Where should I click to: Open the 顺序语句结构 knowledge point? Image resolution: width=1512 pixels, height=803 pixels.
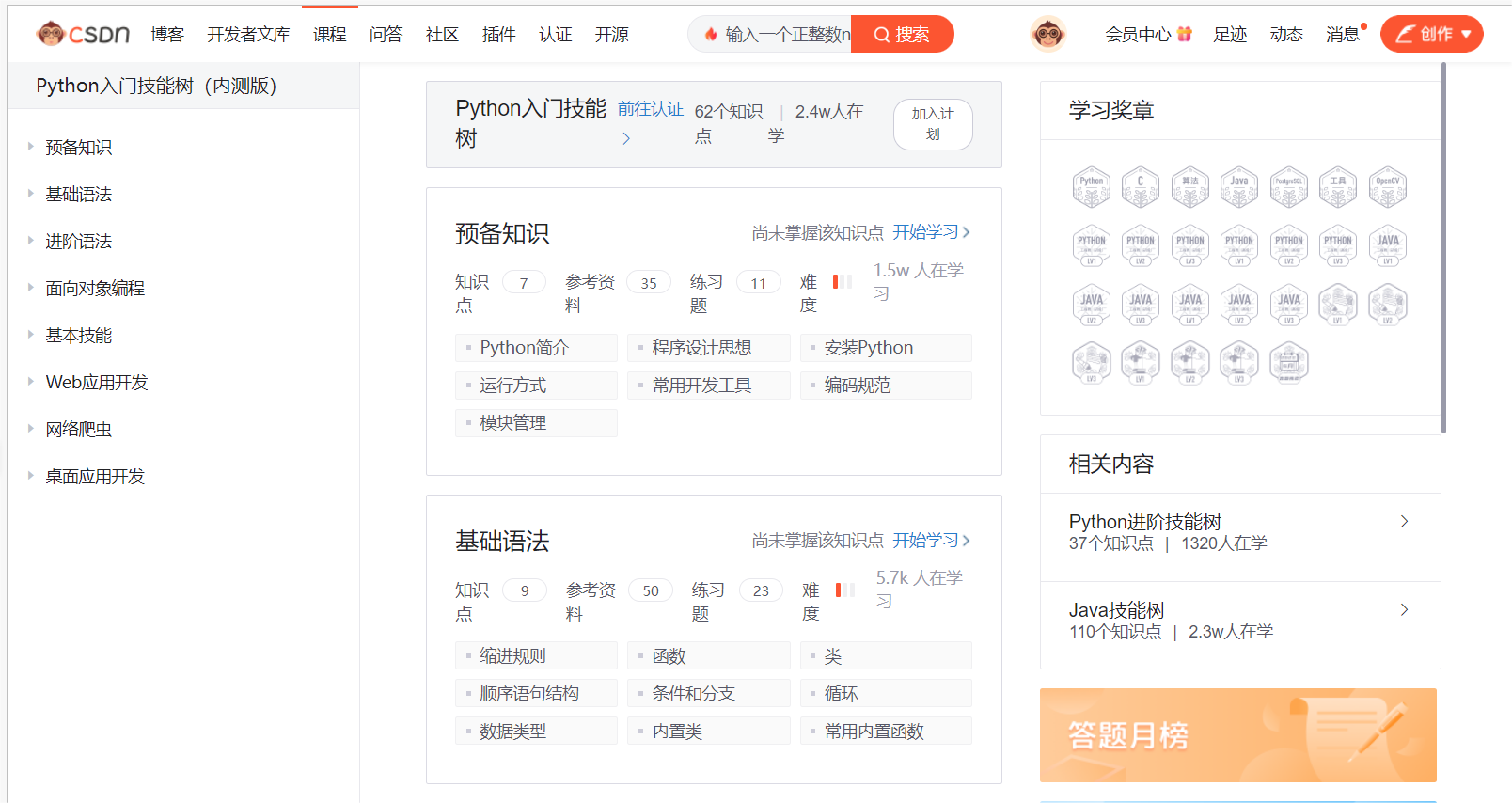pyautogui.click(x=536, y=693)
